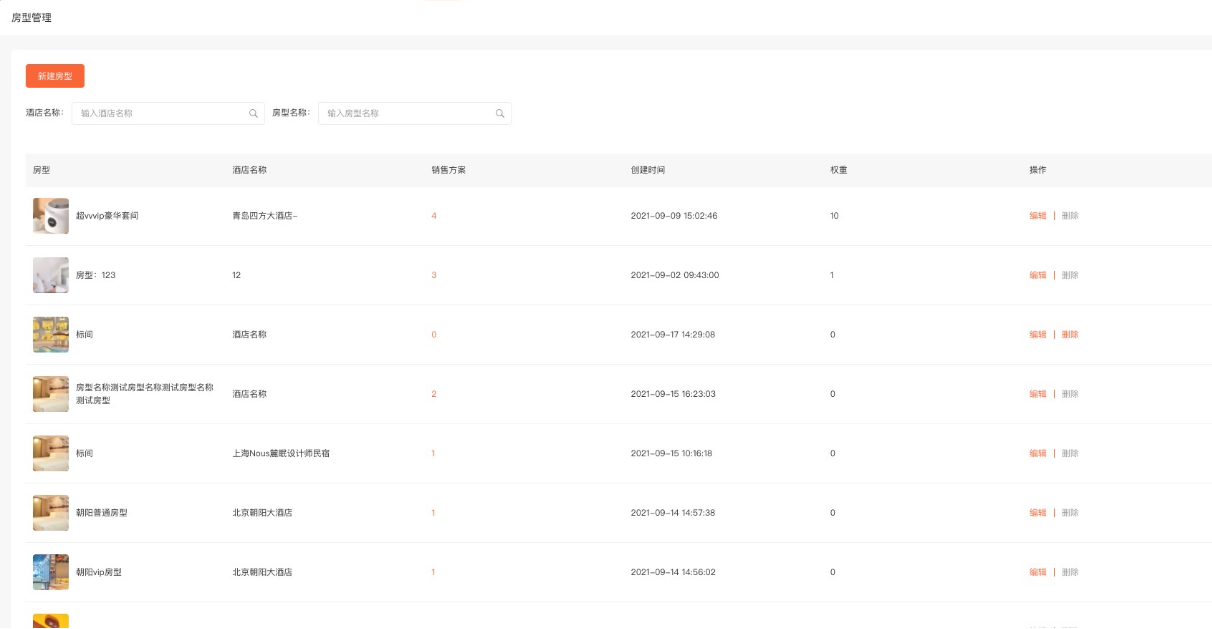Open sales plan count 4 for 超vvvip豪华套间
The height and width of the screenshot is (629, 1212).
pos(434,216)
